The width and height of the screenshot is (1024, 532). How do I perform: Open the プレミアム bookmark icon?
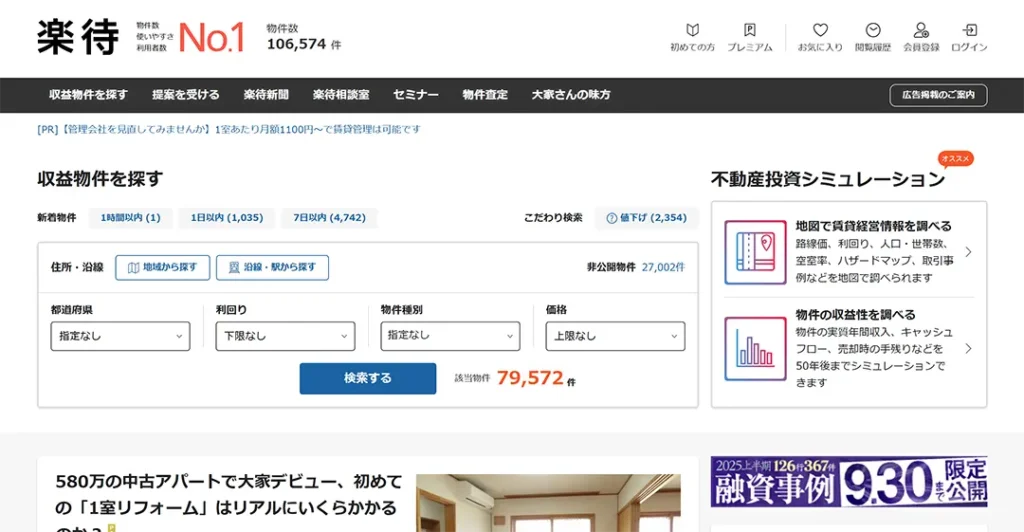point(749,31)
